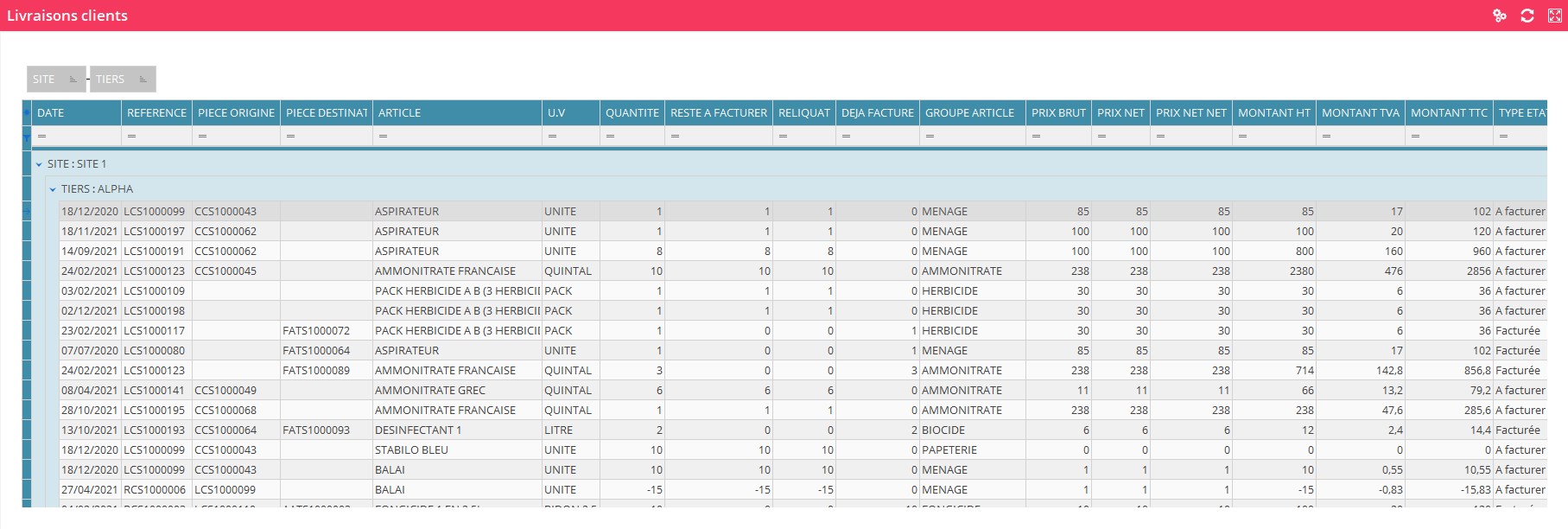1568x529 pixels.
Task: Click the equals operator icon under ARTICLE
Action: (383, 137)
